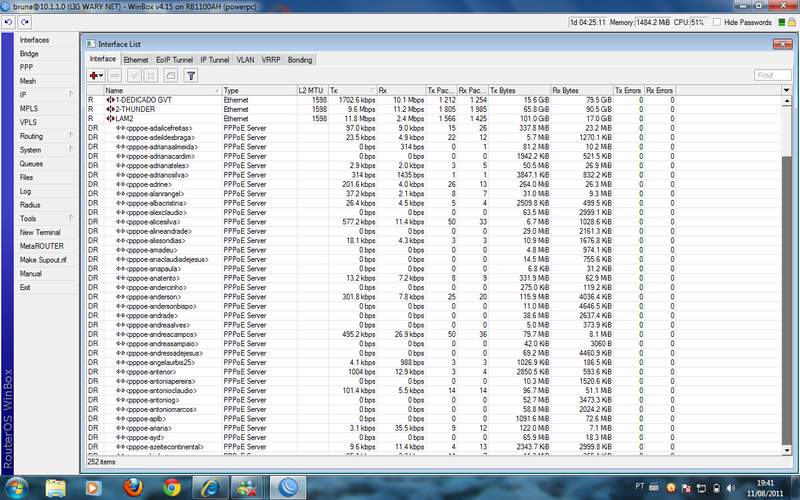Screen dimensions: 800x500
Task: Click the Remove (minus) toolbar button
Action: coord(115,76)
